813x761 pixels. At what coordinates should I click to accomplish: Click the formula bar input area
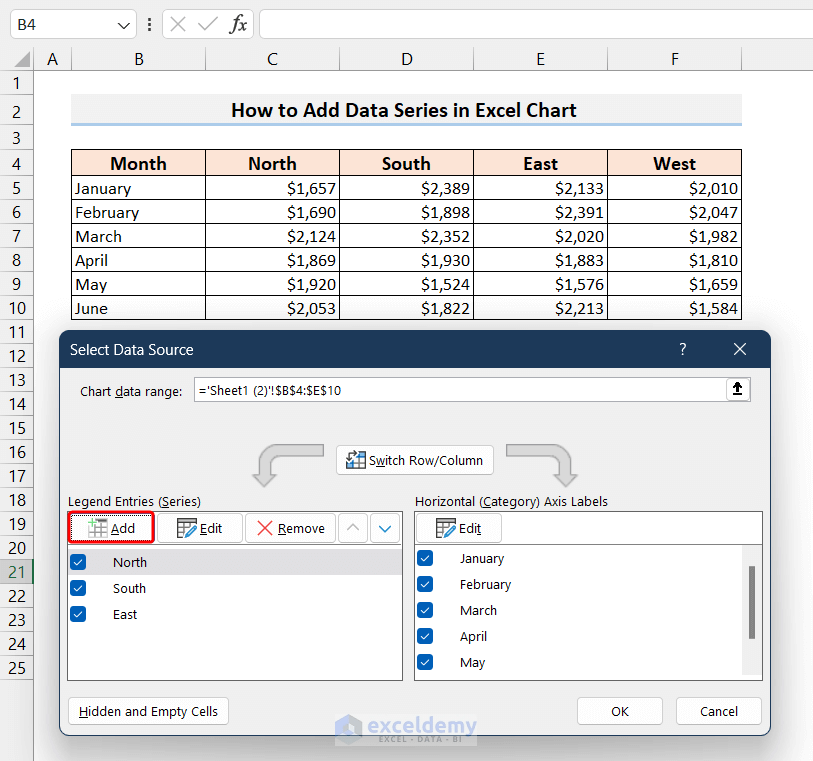tap(536, 24)
